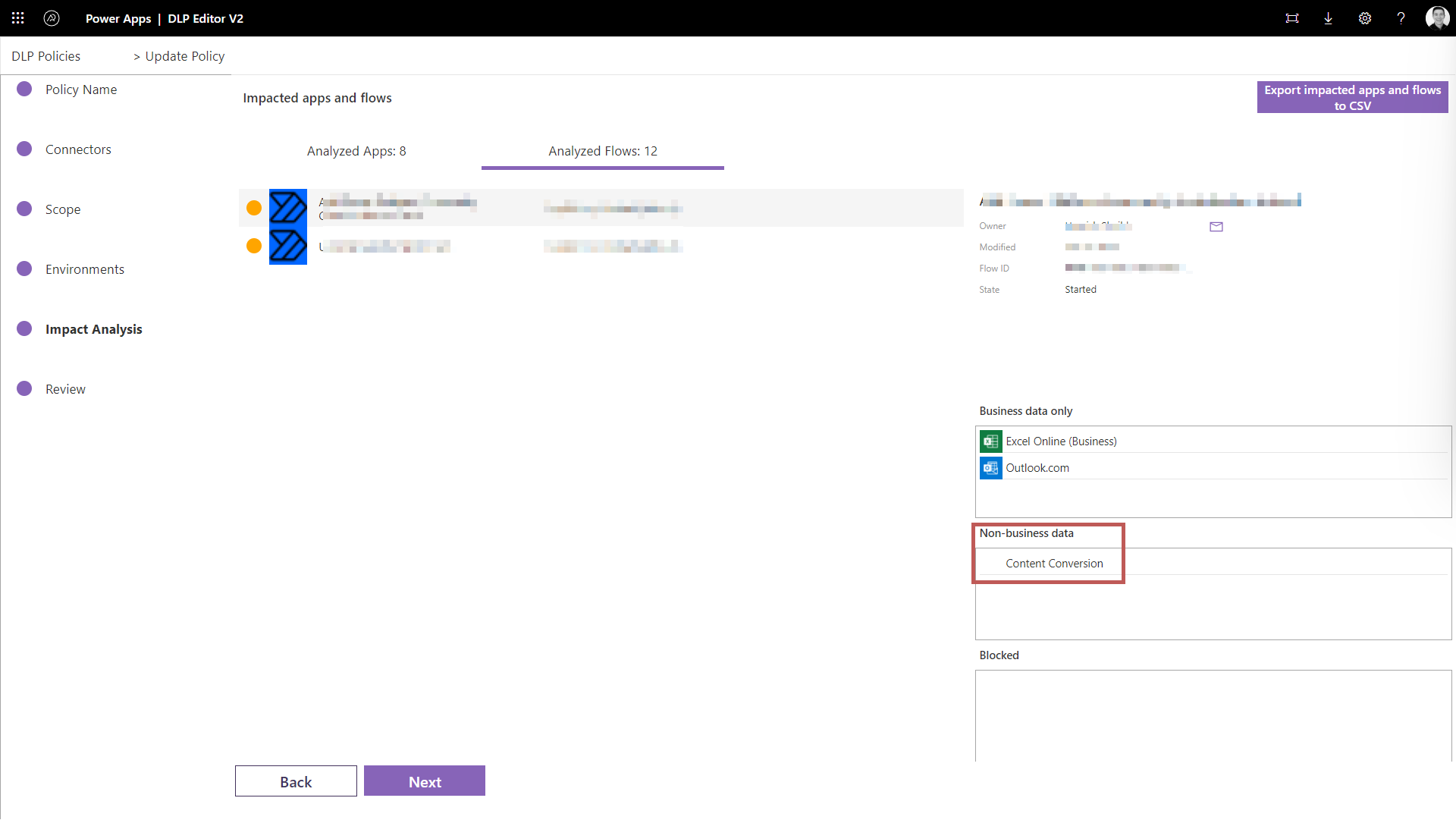Click the Power Automate icon on the first flow
The image size is (1456, 820).
[x=288, y=207]
